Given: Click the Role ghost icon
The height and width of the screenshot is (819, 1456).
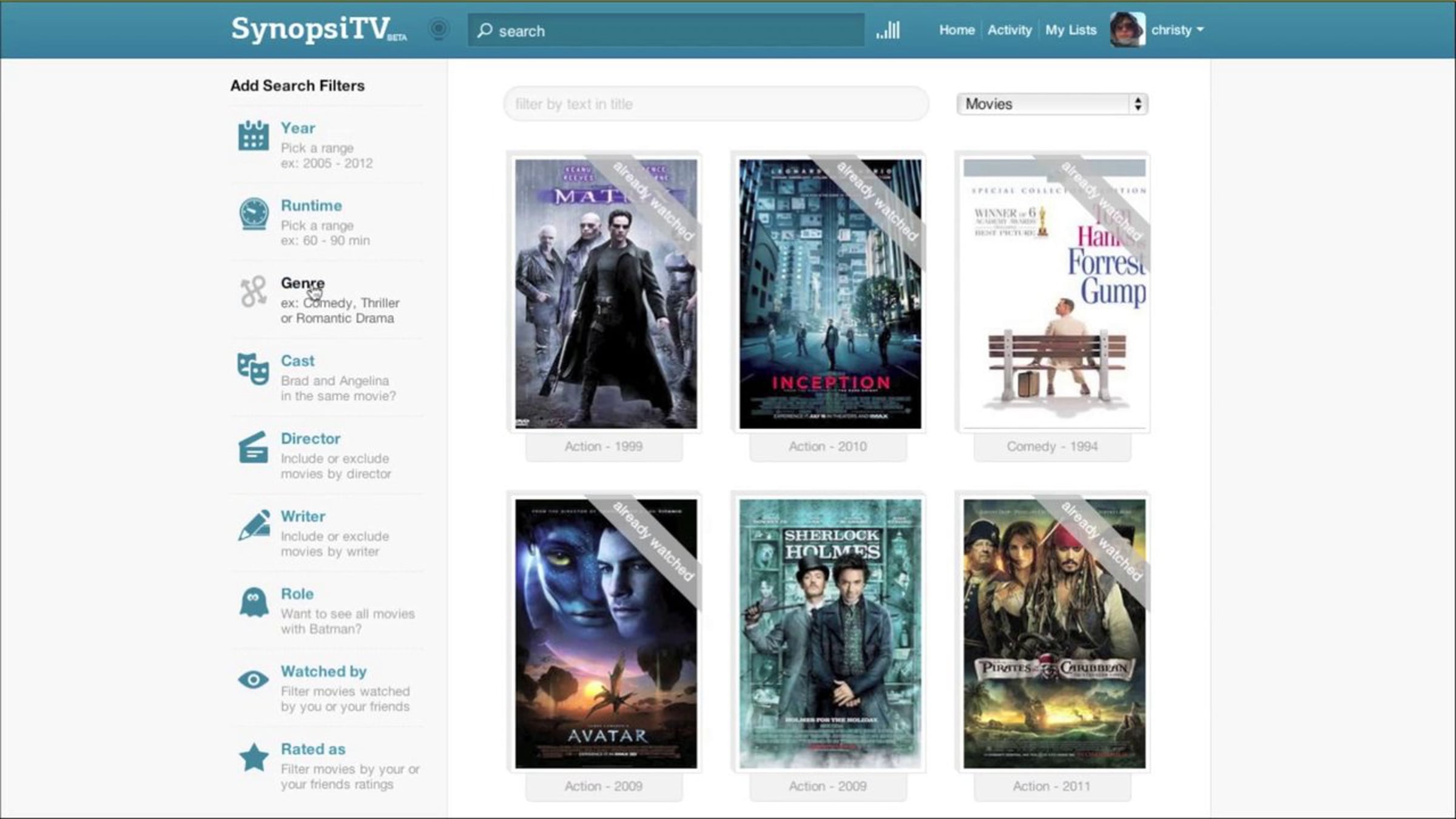Looking at the screenshot, I should 254,602.
